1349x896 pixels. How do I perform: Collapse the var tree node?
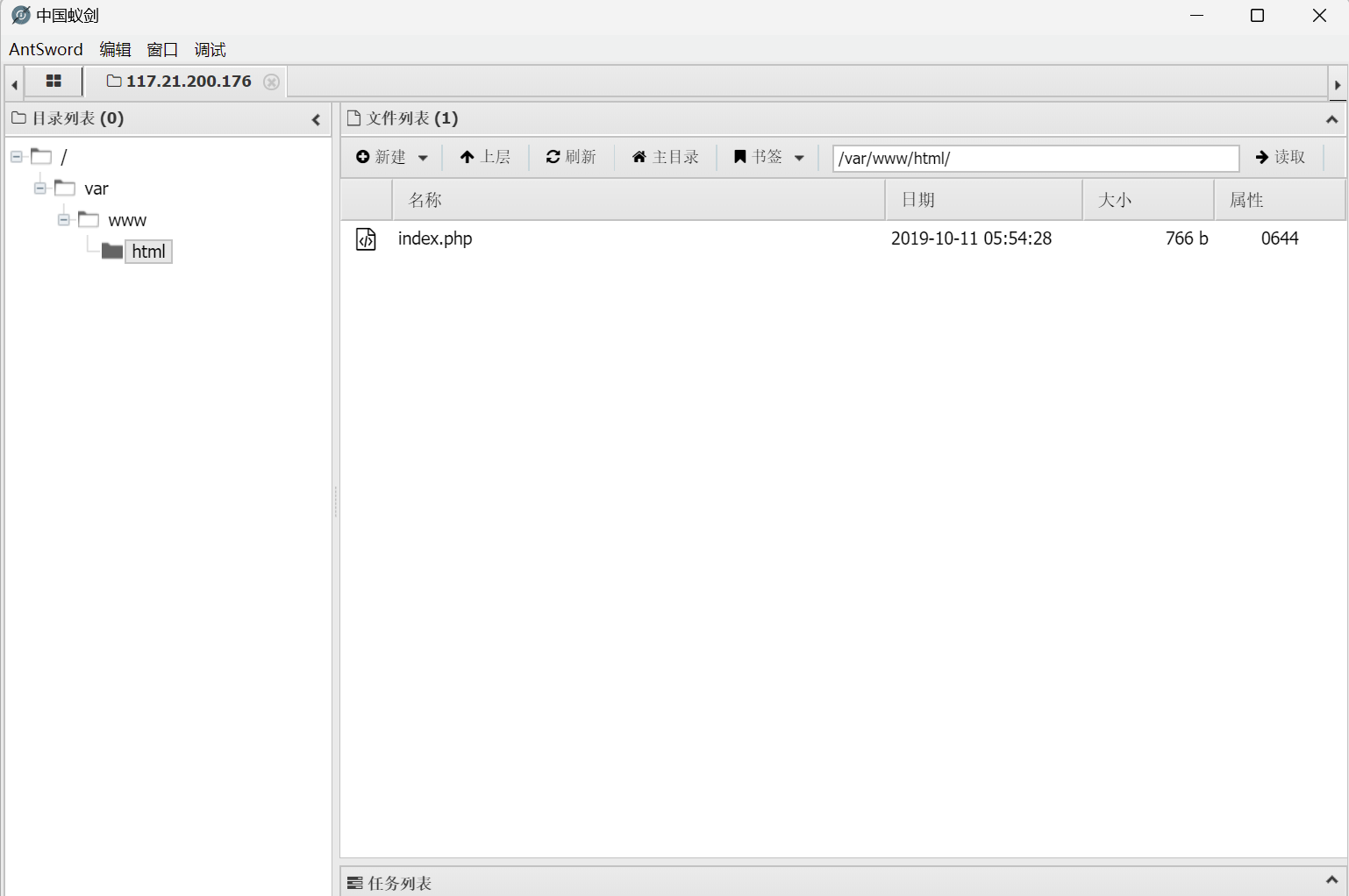(x=40, y=188)
